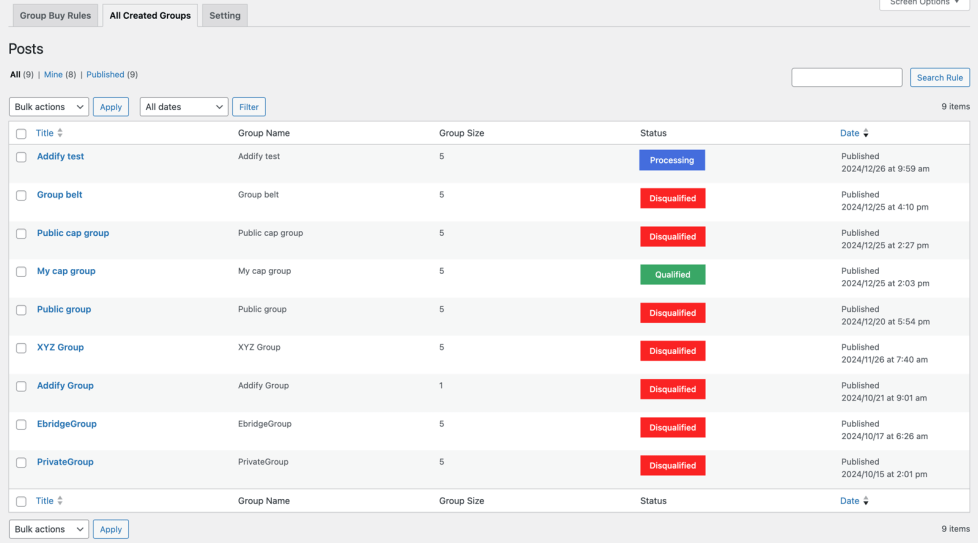
Task: Click the Disqualified badge for PrivateGroup
Action: [x=672, y=466]
